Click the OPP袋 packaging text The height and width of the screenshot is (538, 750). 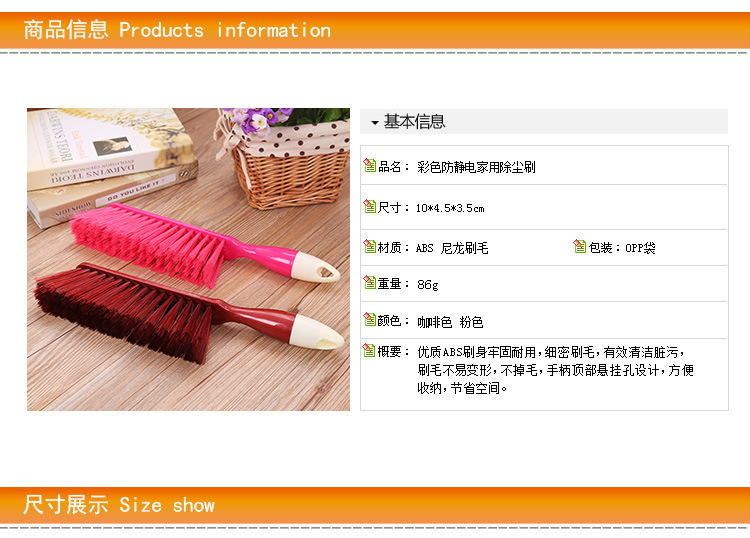click(x=640, y=248)
